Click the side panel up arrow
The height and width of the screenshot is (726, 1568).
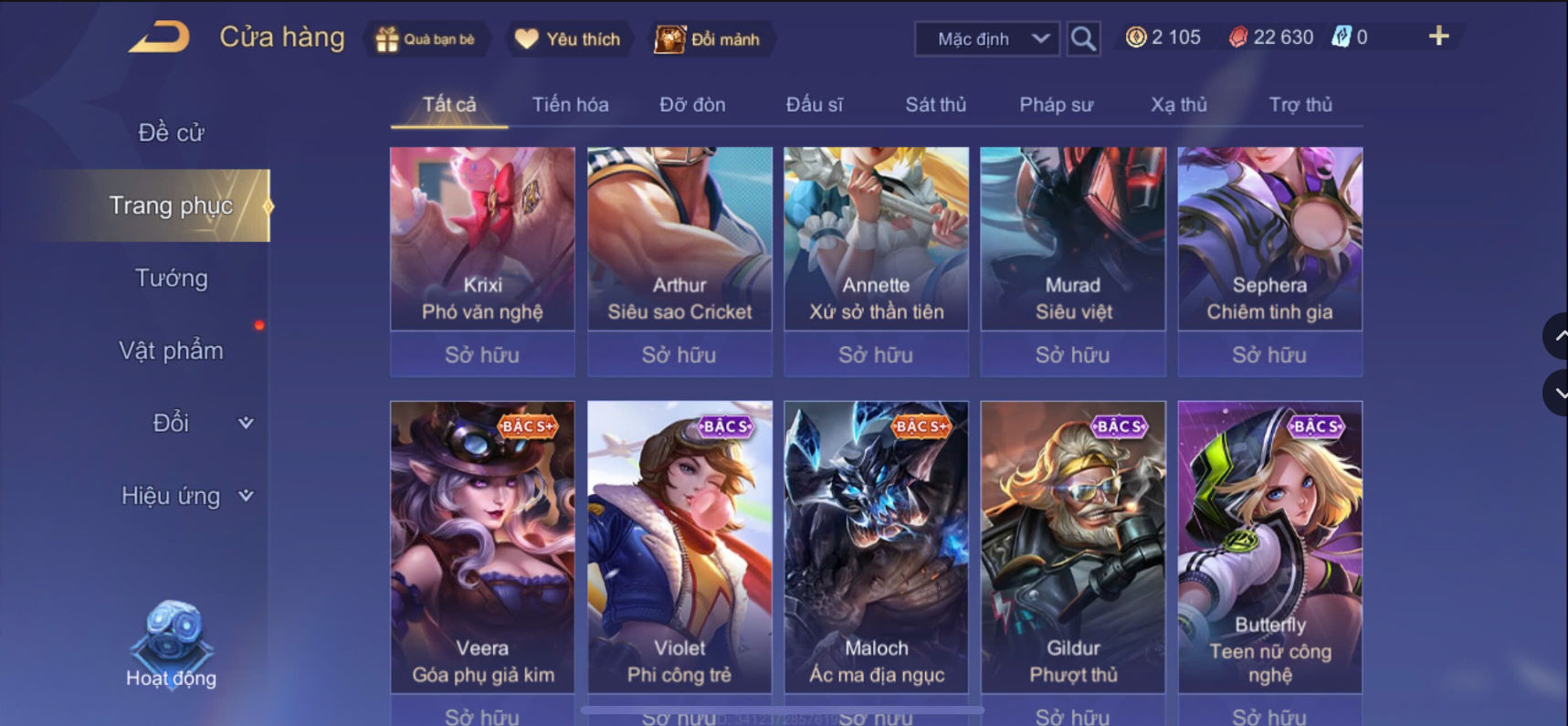click(1556, 337)
